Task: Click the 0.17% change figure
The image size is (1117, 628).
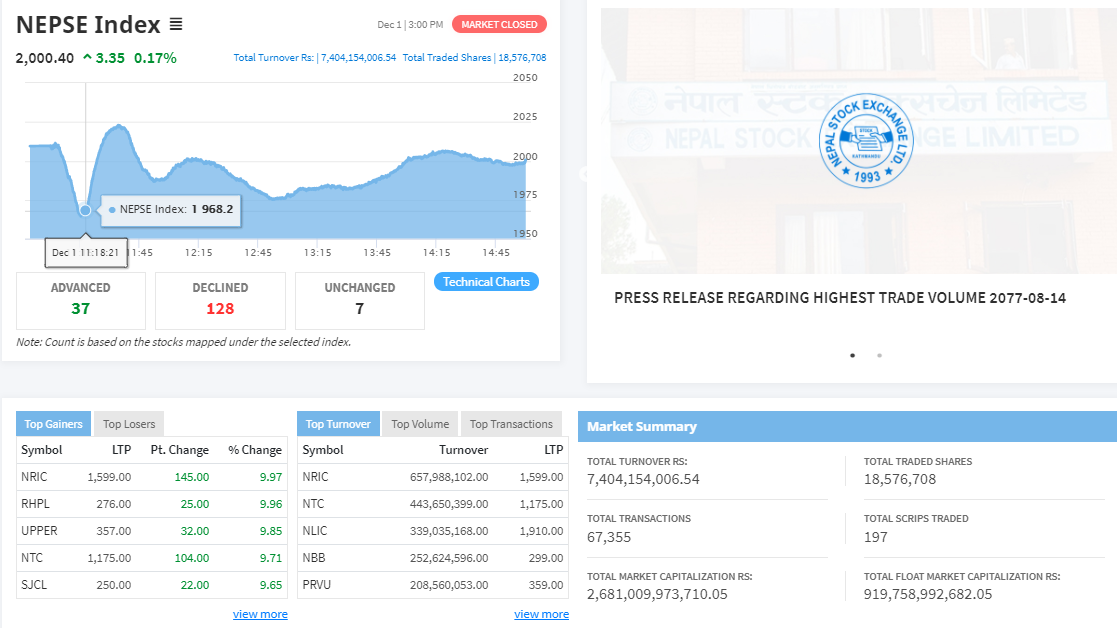Action: pyautogui.click(x=155, y=58)
